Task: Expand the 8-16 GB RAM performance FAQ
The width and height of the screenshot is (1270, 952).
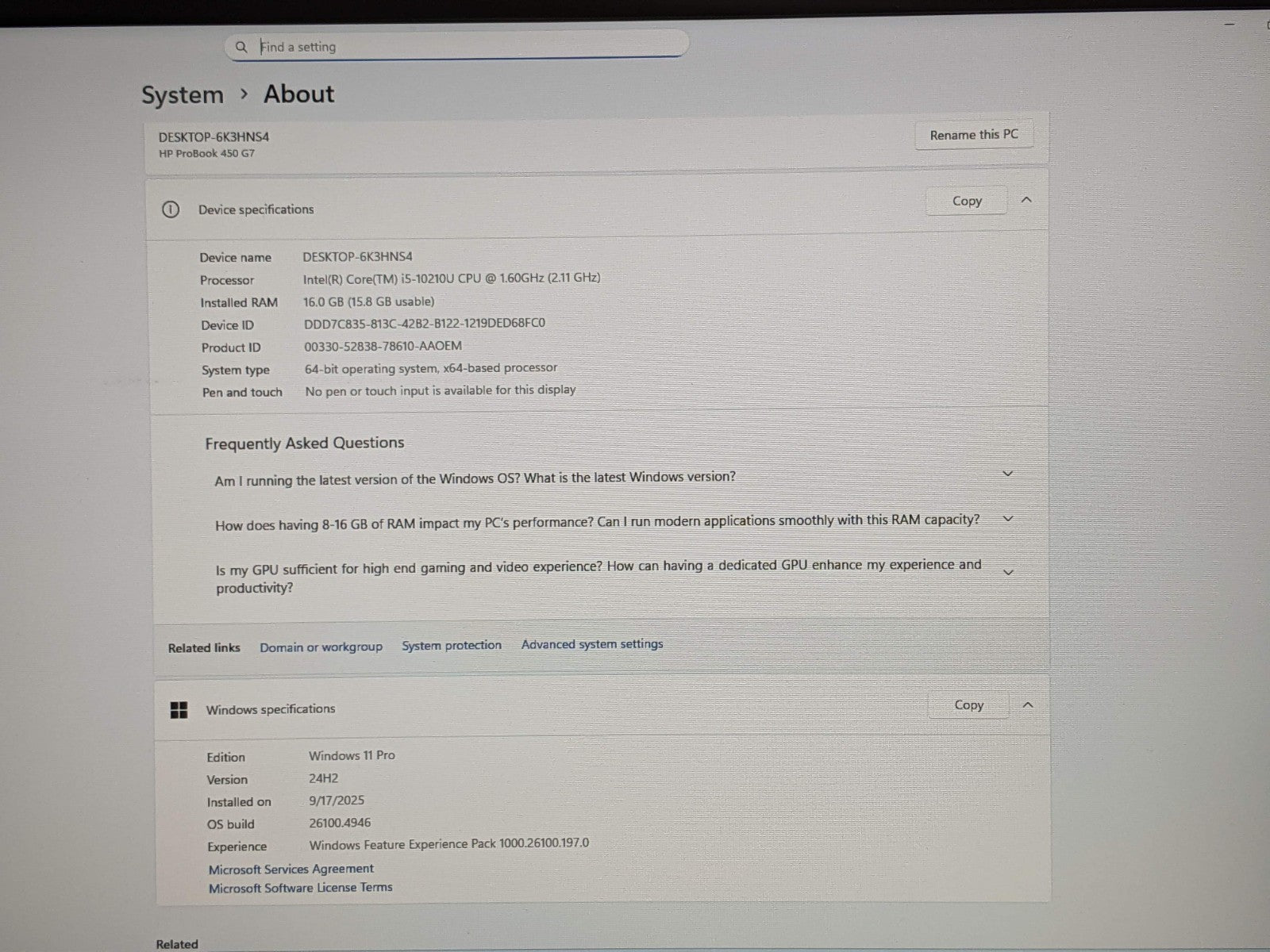Action: 1008,519
